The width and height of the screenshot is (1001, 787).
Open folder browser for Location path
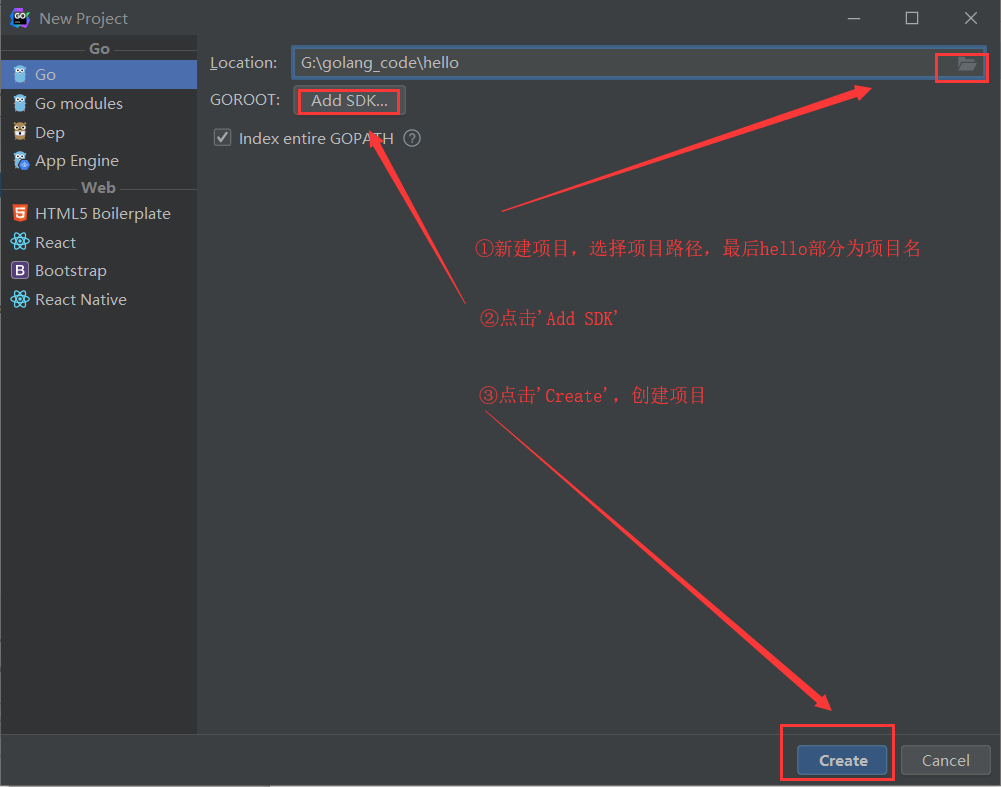coord(966,63)
